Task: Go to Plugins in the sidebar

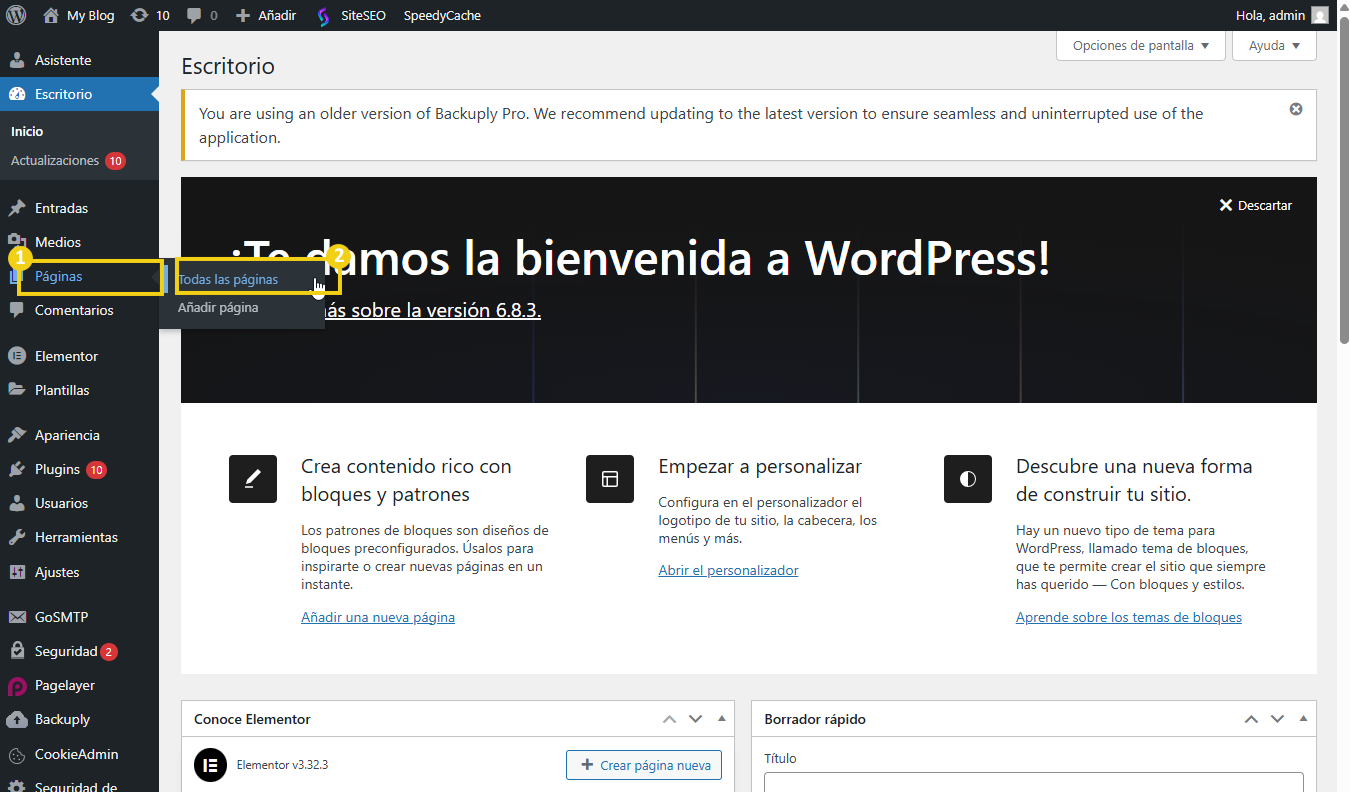Action: [x=57, y=469]
